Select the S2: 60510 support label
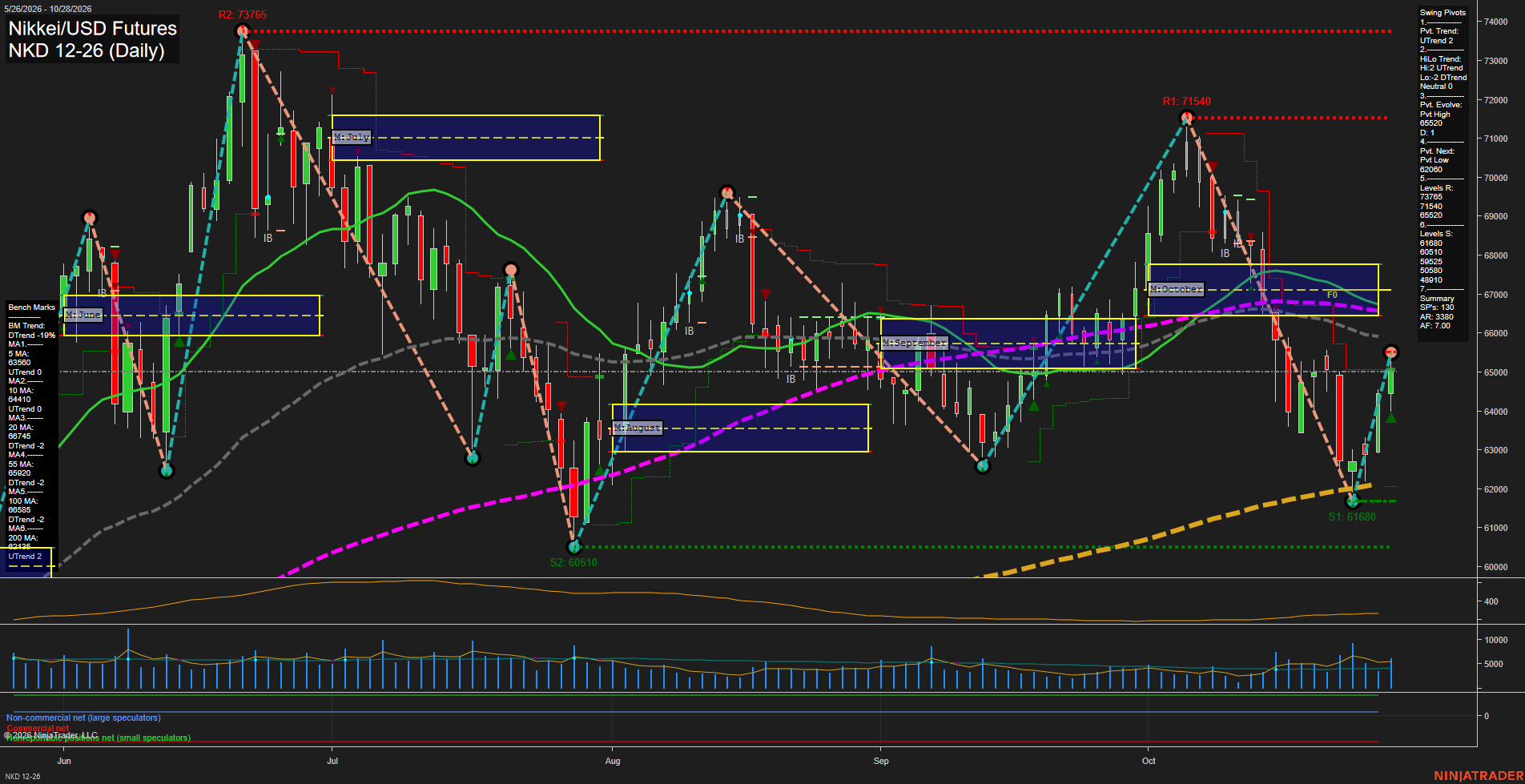 573,563
